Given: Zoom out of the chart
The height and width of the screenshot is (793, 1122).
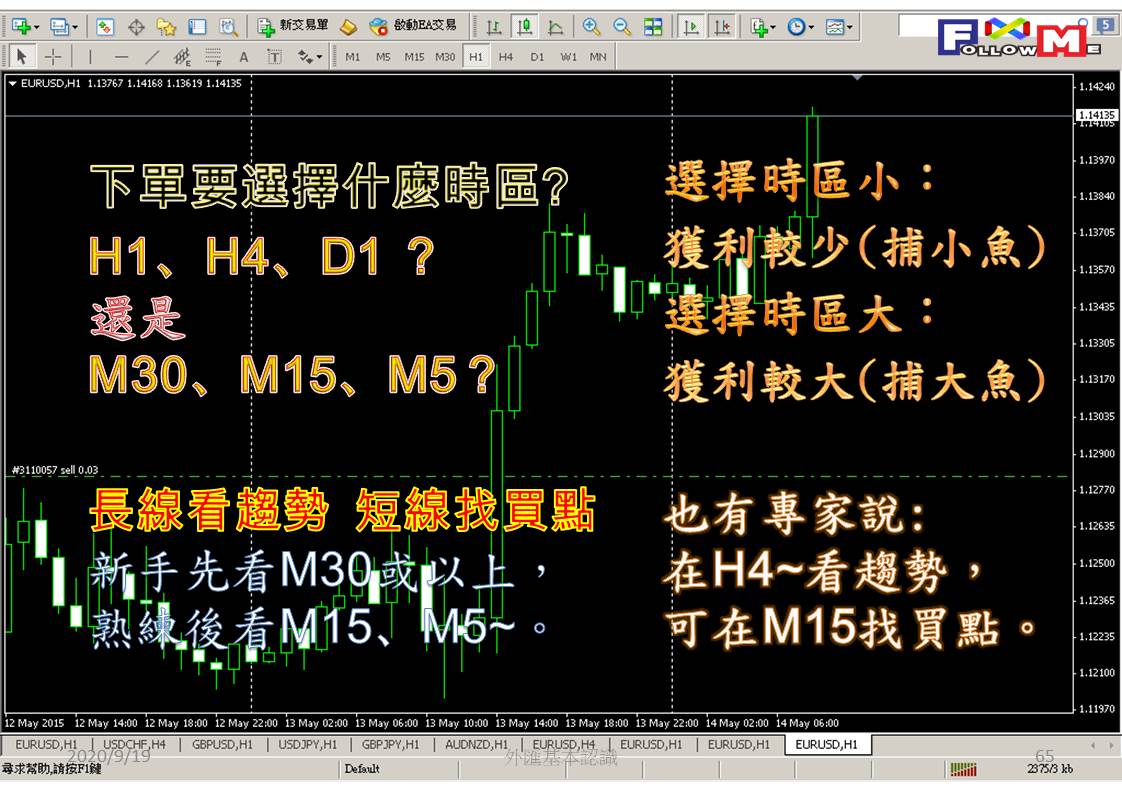Looking at the screenshot, I should (x=622, y=26).
